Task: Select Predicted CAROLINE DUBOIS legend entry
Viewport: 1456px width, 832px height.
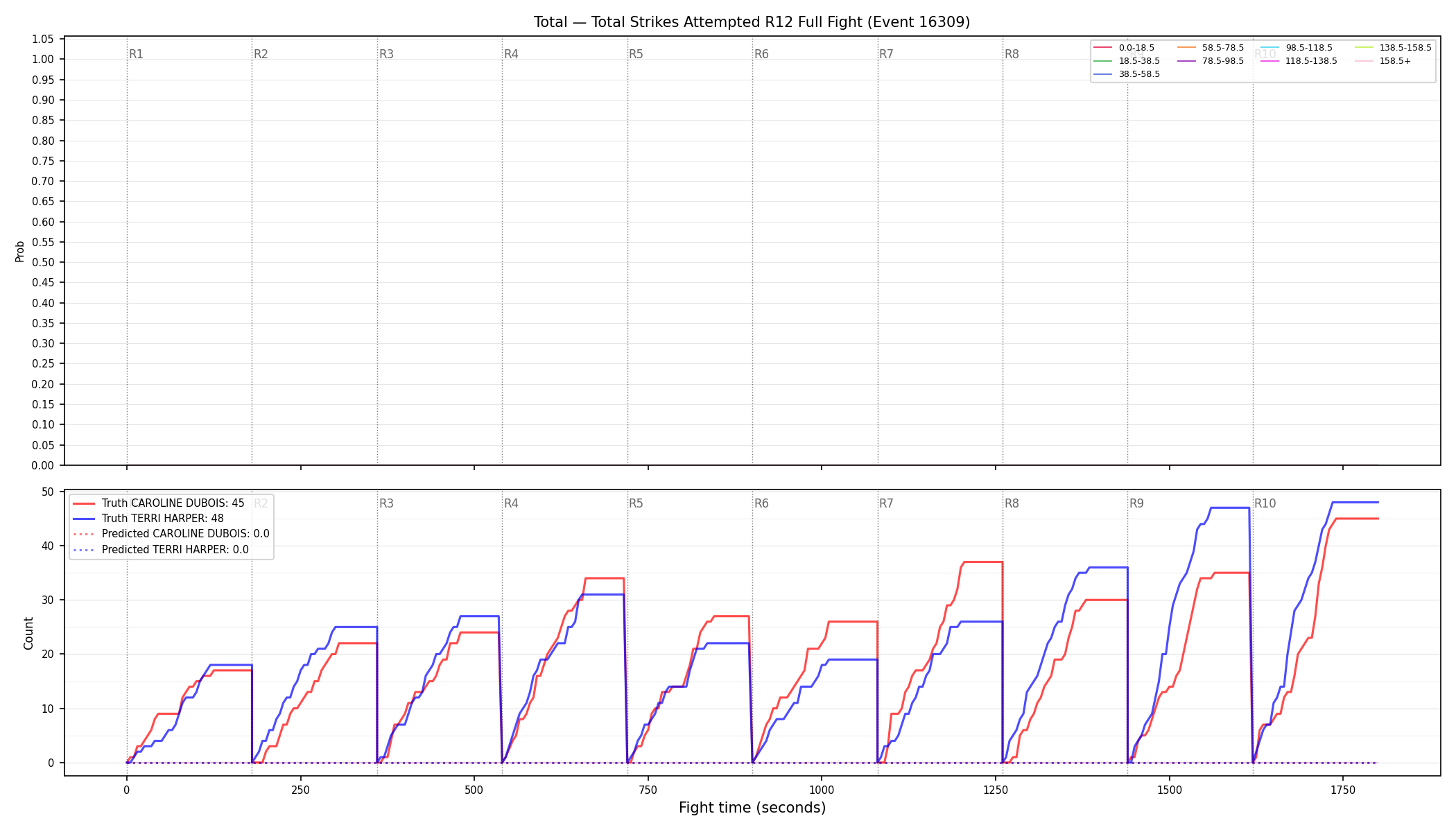Action: pos(171,534)
